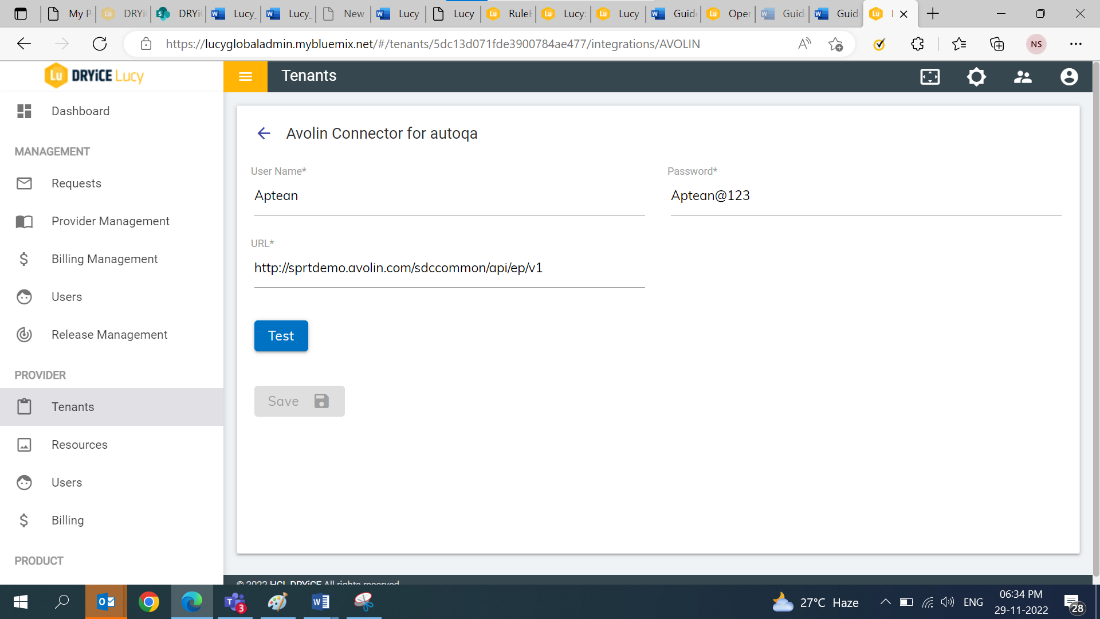The width and height of the screenshot is (1100, 619).
Task: Open Windows Start menu
Action: point(21,602)
